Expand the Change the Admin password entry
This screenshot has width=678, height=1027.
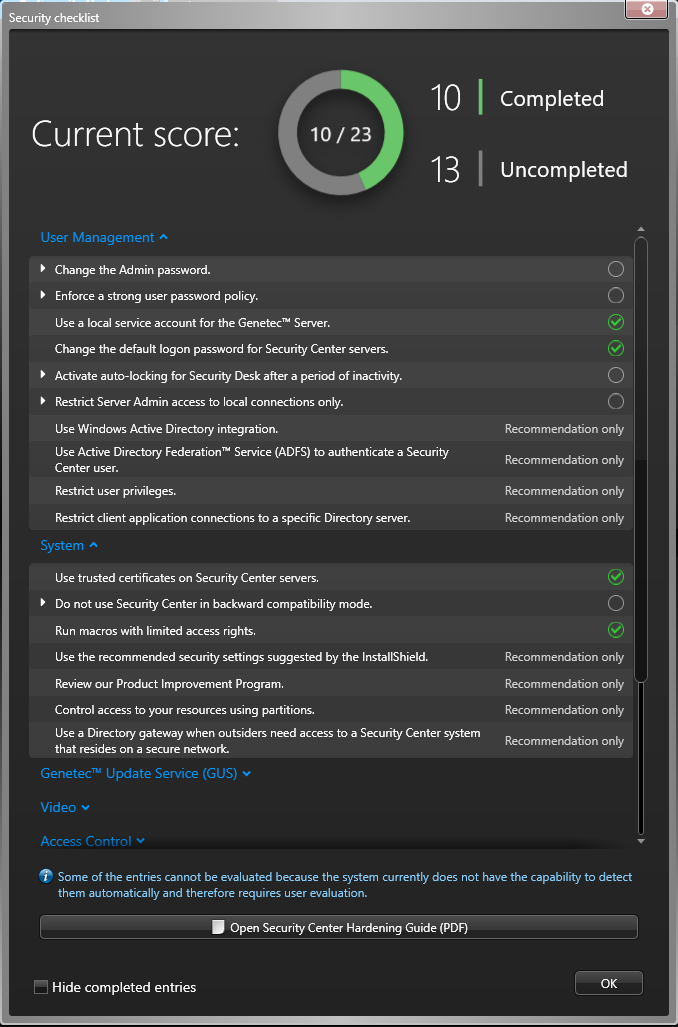43,269
